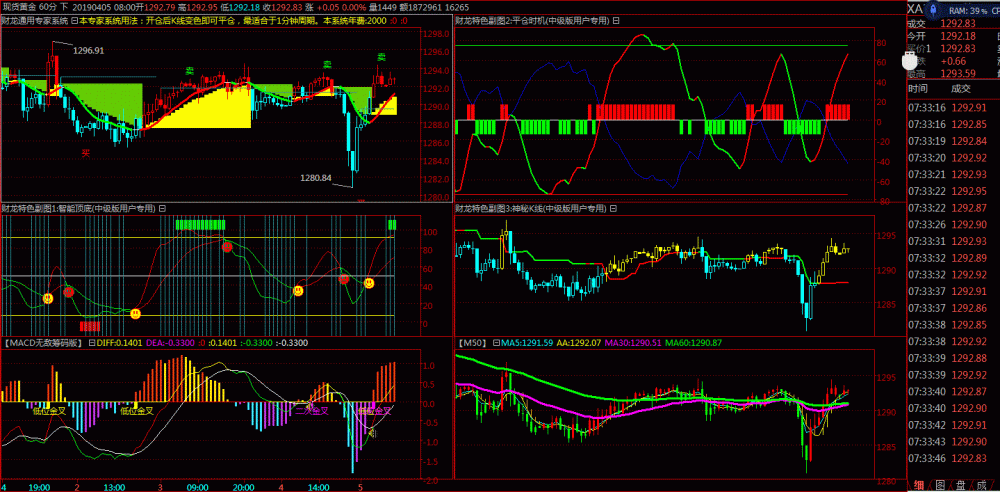Switch to the 细 tab
Image resolution: width=1000 pixels, height=492 pixels.
918,484
